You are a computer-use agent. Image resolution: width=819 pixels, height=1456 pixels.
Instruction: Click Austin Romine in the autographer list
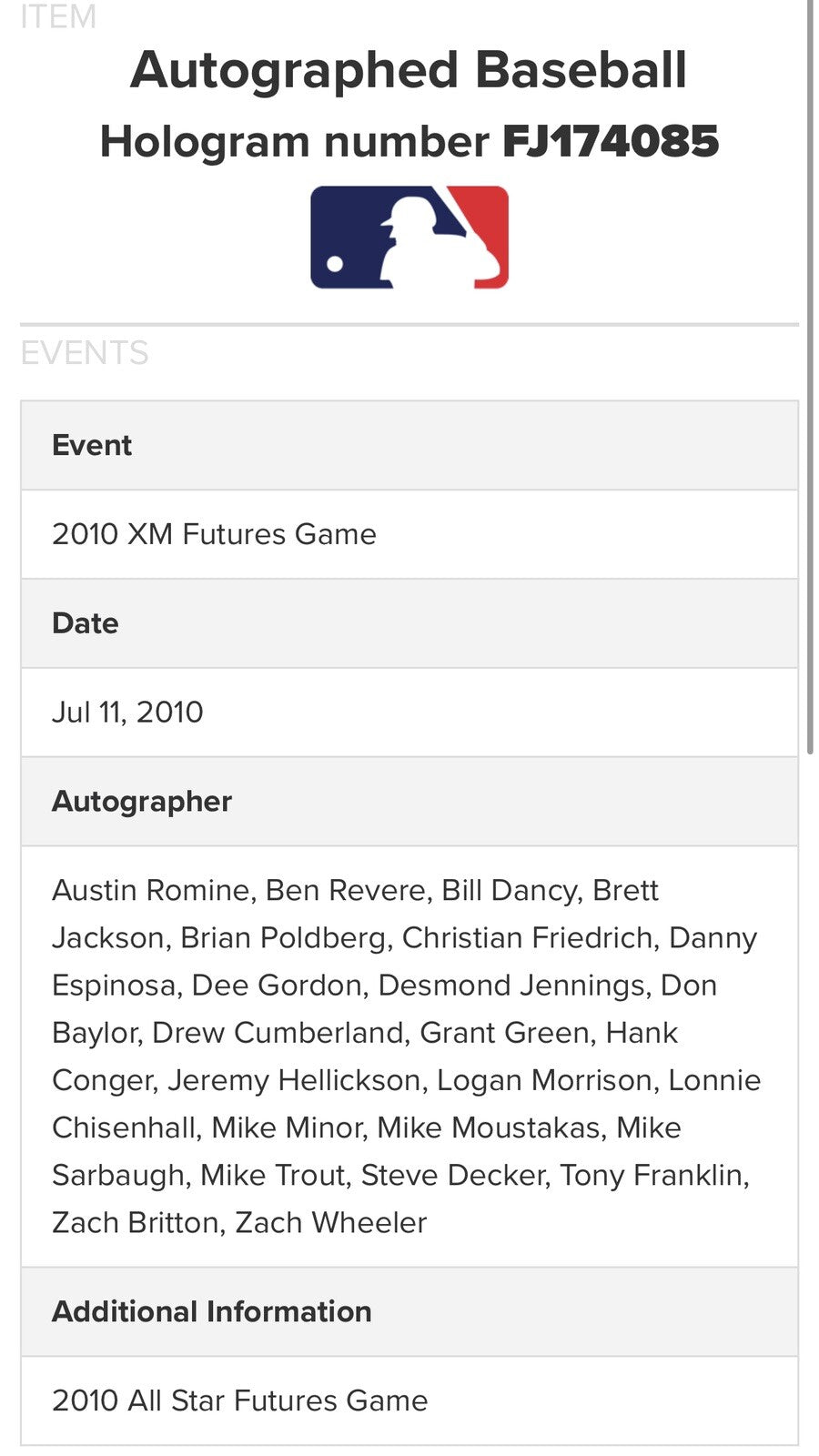coord(150,890)
